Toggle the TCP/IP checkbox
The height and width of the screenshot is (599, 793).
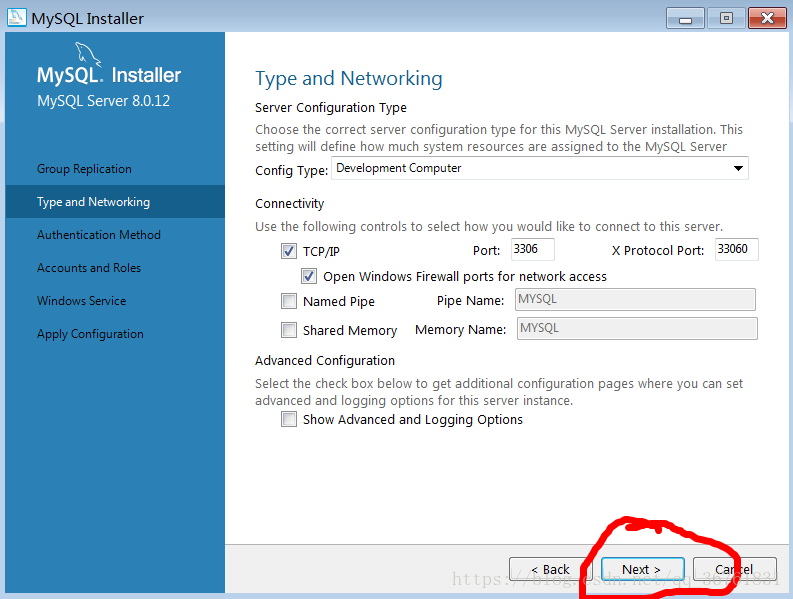tap(289, 251)
